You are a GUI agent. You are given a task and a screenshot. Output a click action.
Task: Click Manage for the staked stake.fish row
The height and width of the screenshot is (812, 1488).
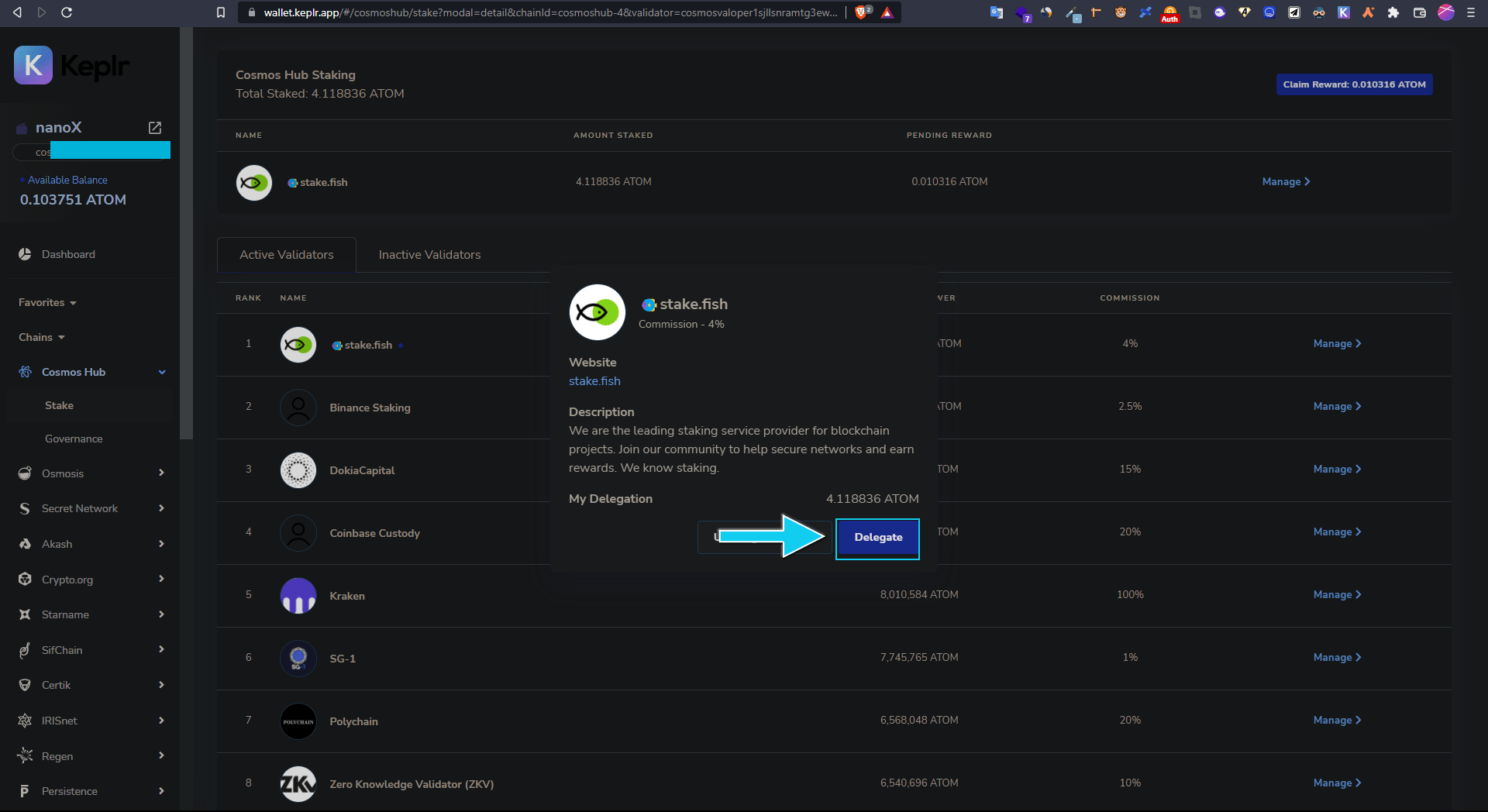[1286, 182]
